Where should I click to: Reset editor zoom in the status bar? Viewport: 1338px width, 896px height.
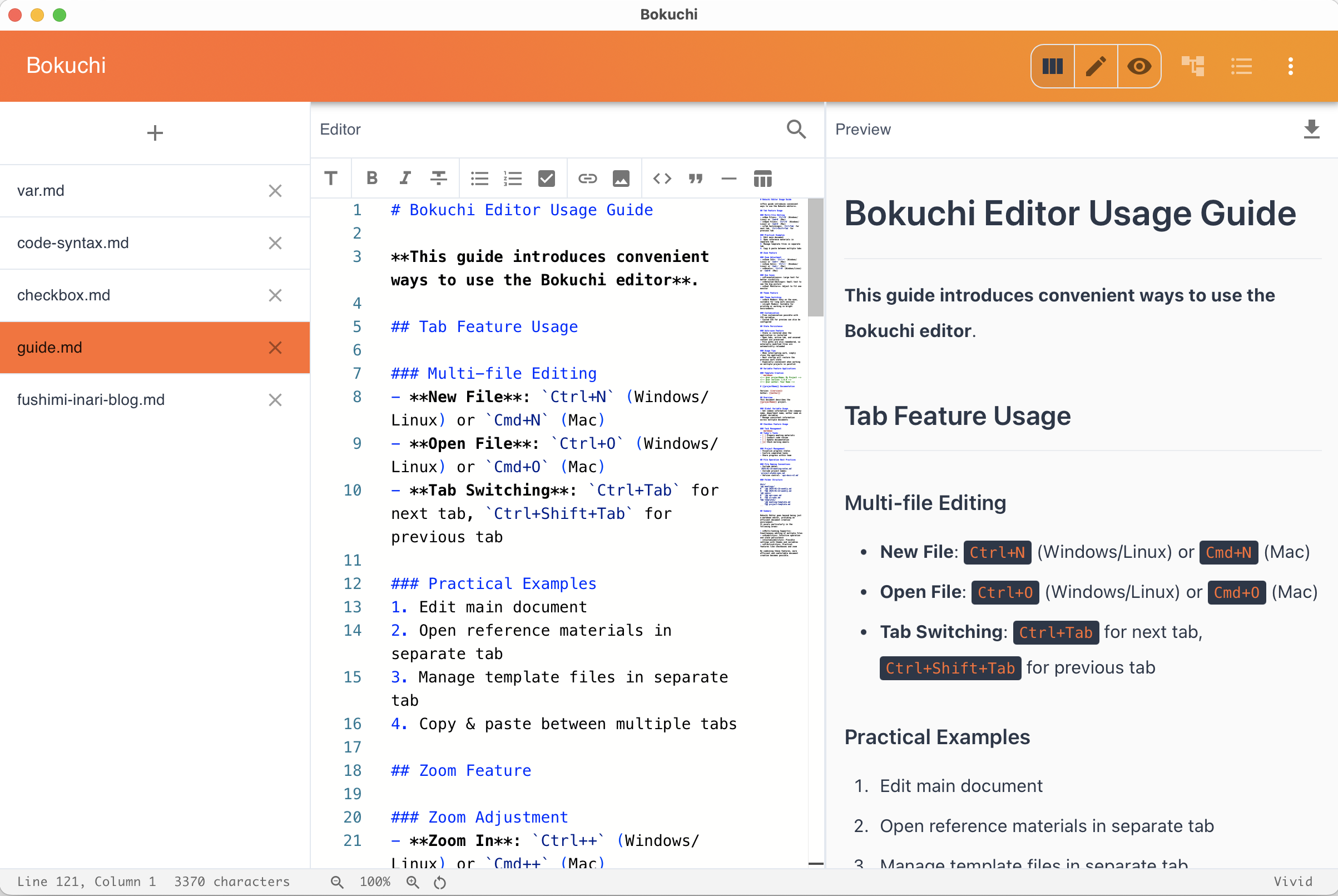439,881
